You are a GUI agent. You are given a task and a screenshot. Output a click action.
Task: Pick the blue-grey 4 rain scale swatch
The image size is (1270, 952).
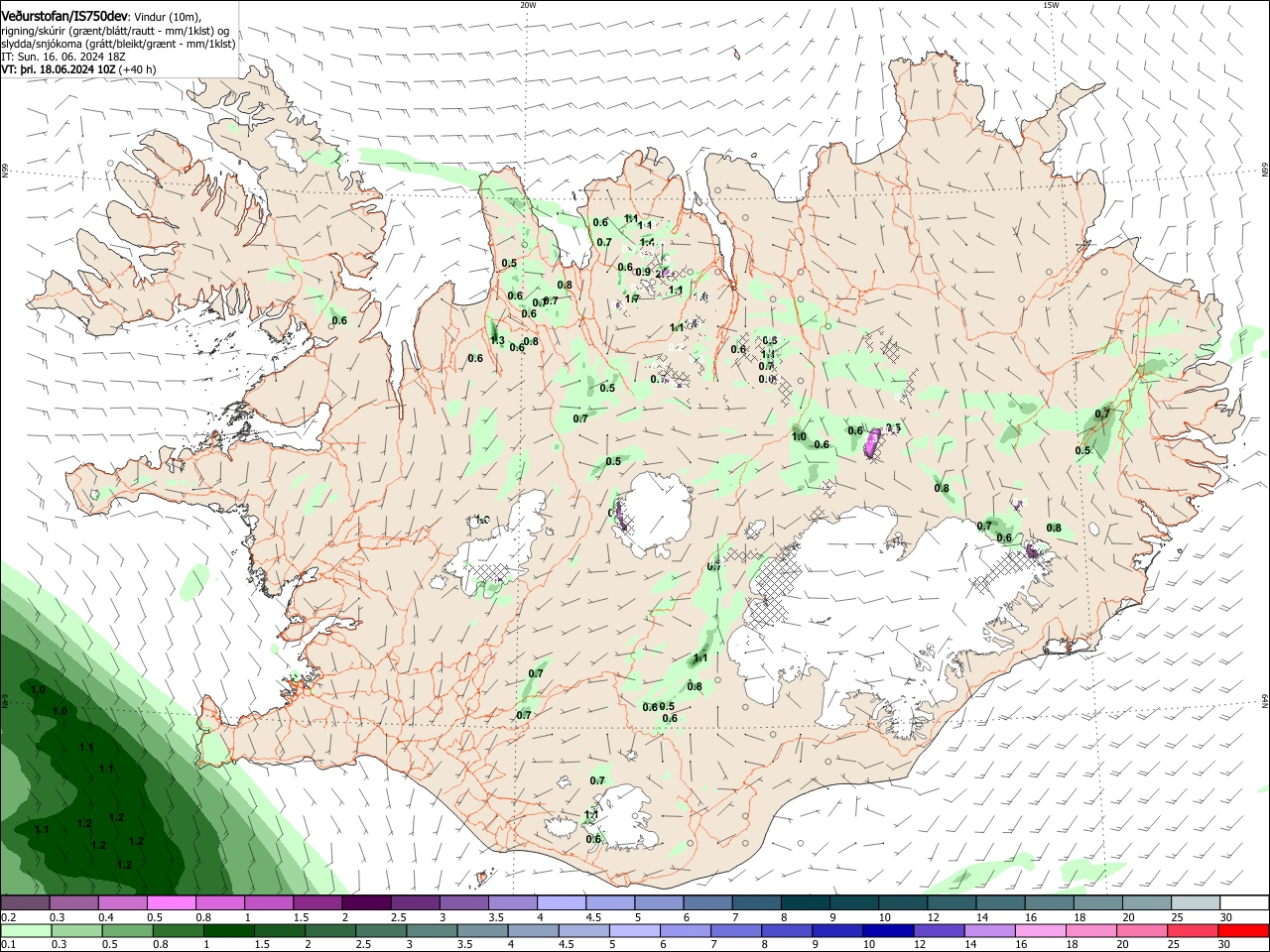(533, 930)
